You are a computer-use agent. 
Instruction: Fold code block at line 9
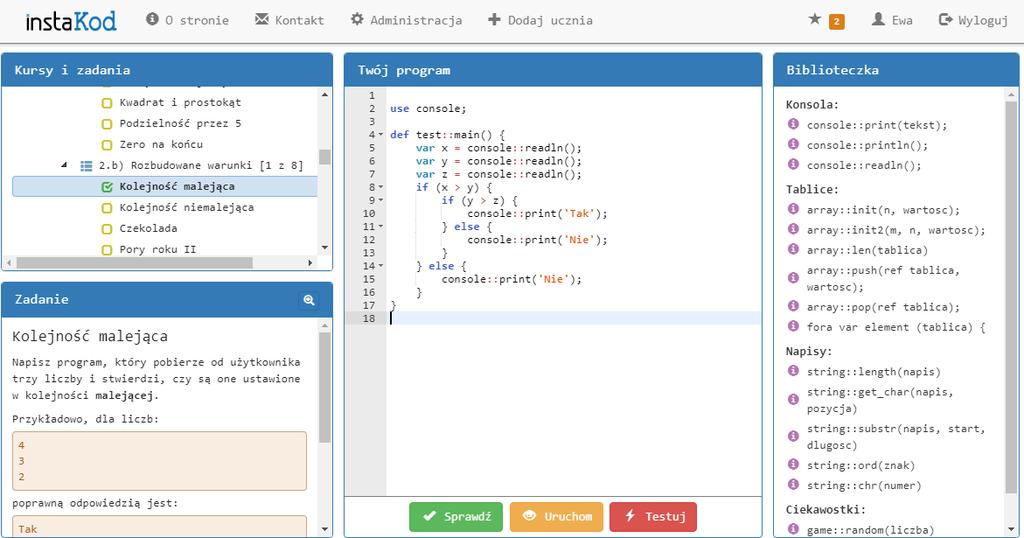[381, 200]
